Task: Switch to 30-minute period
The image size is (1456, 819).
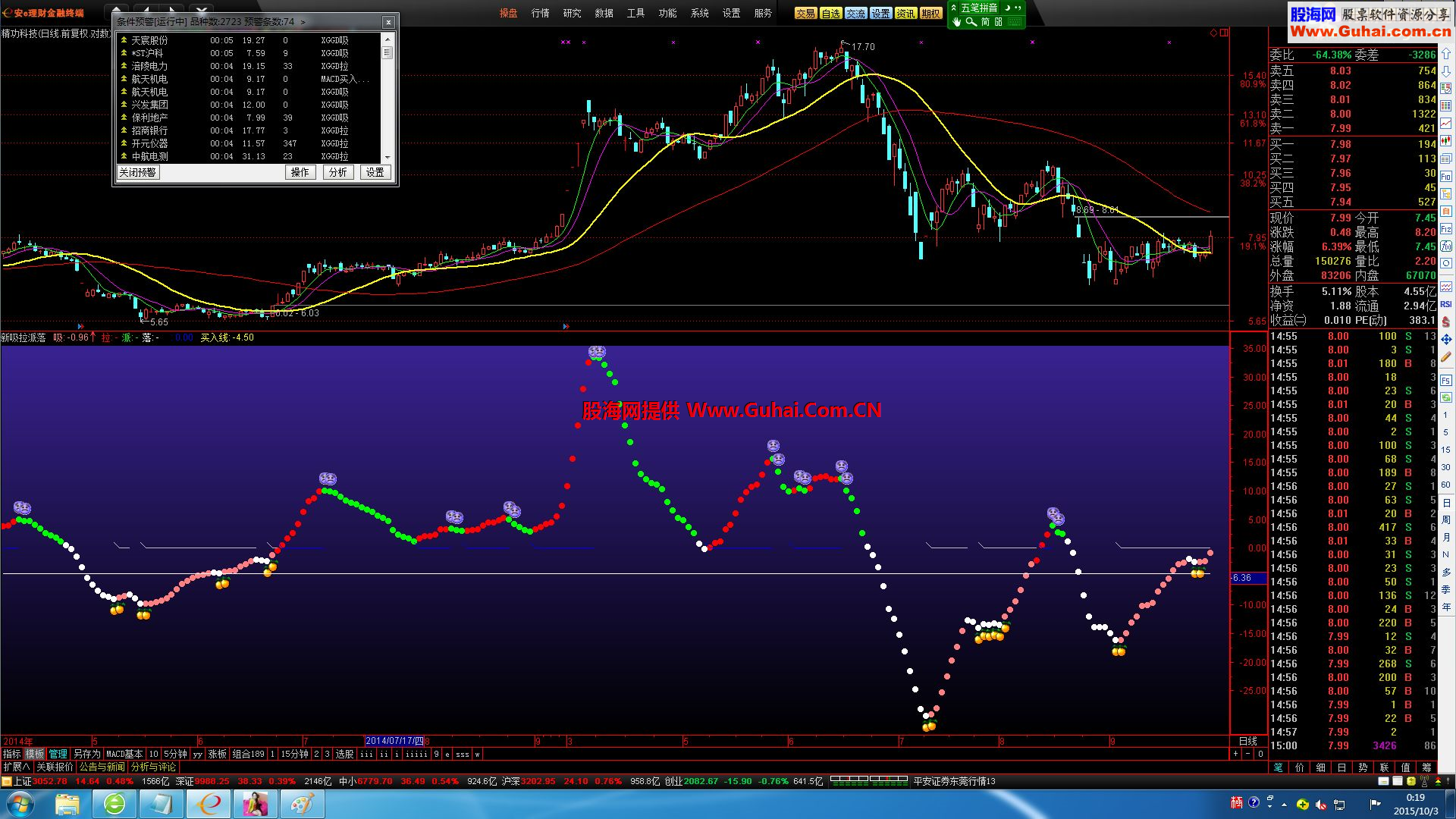Action: (1446, 467)
